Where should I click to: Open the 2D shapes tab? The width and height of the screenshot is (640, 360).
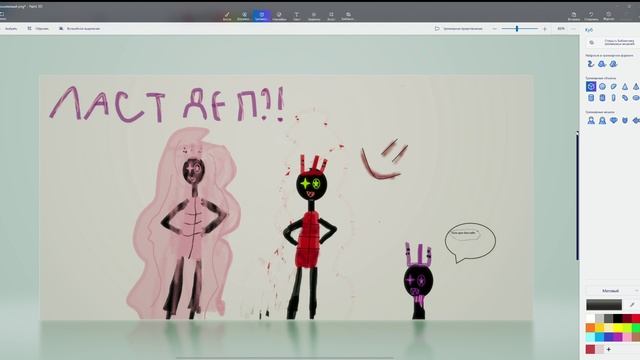pyautogui.click(x=244, y=16)
